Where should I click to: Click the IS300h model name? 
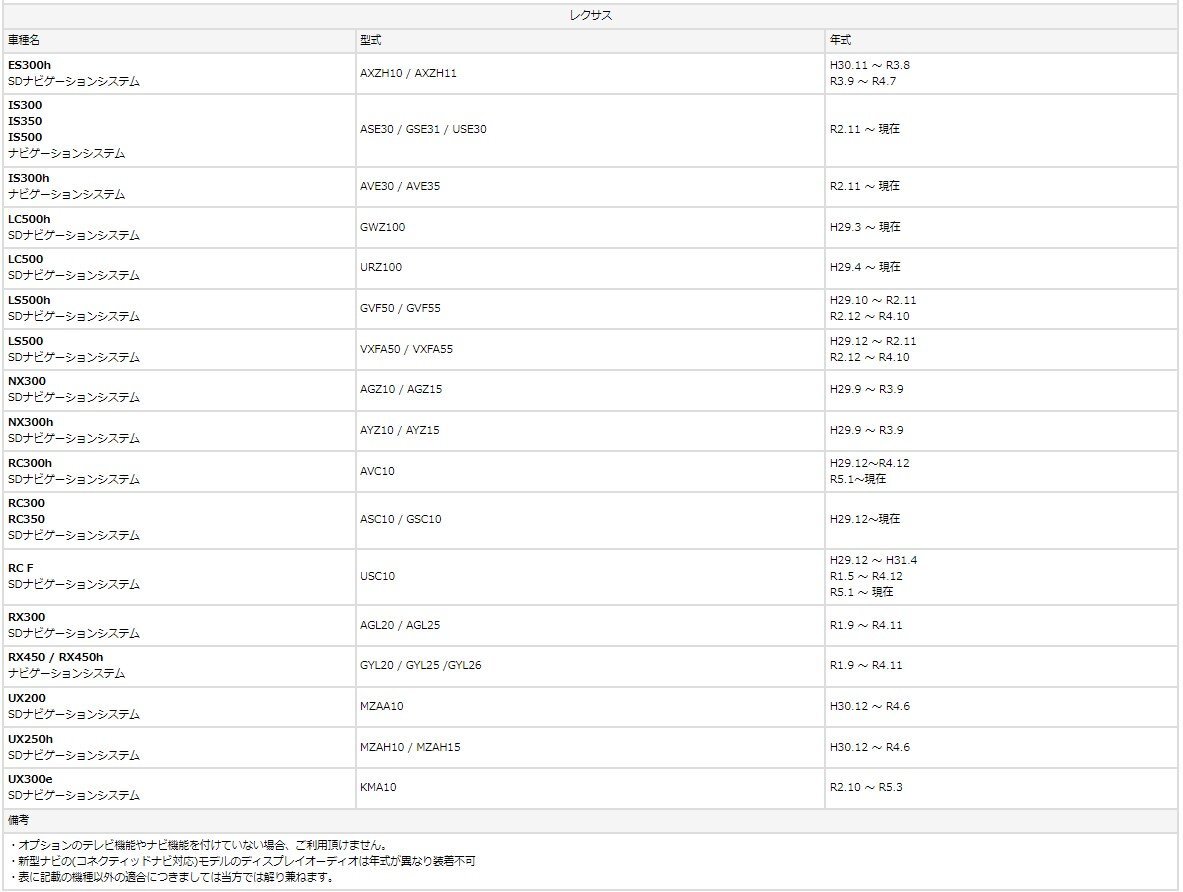pos(29,179)
